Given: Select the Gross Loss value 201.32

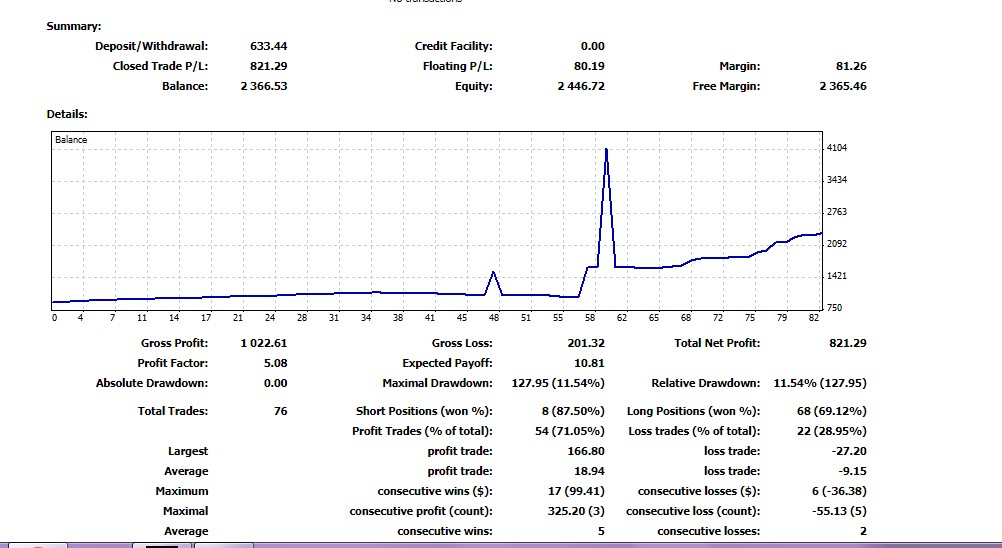Looking at the screenshot, I should [x=586, y=343].
